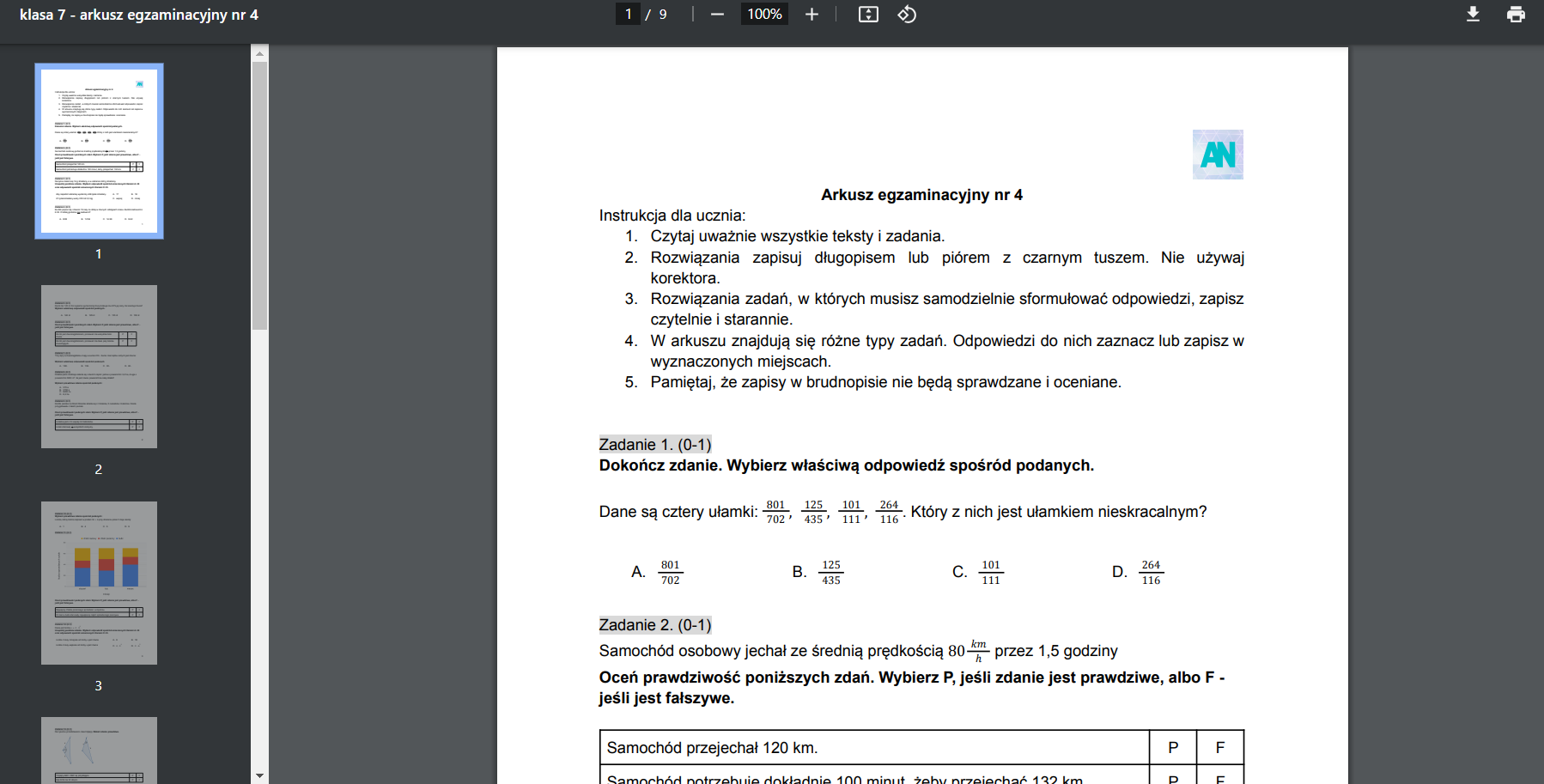Click the 100% zoom level field
The image size is (1544, 784).
pos(764,15)
